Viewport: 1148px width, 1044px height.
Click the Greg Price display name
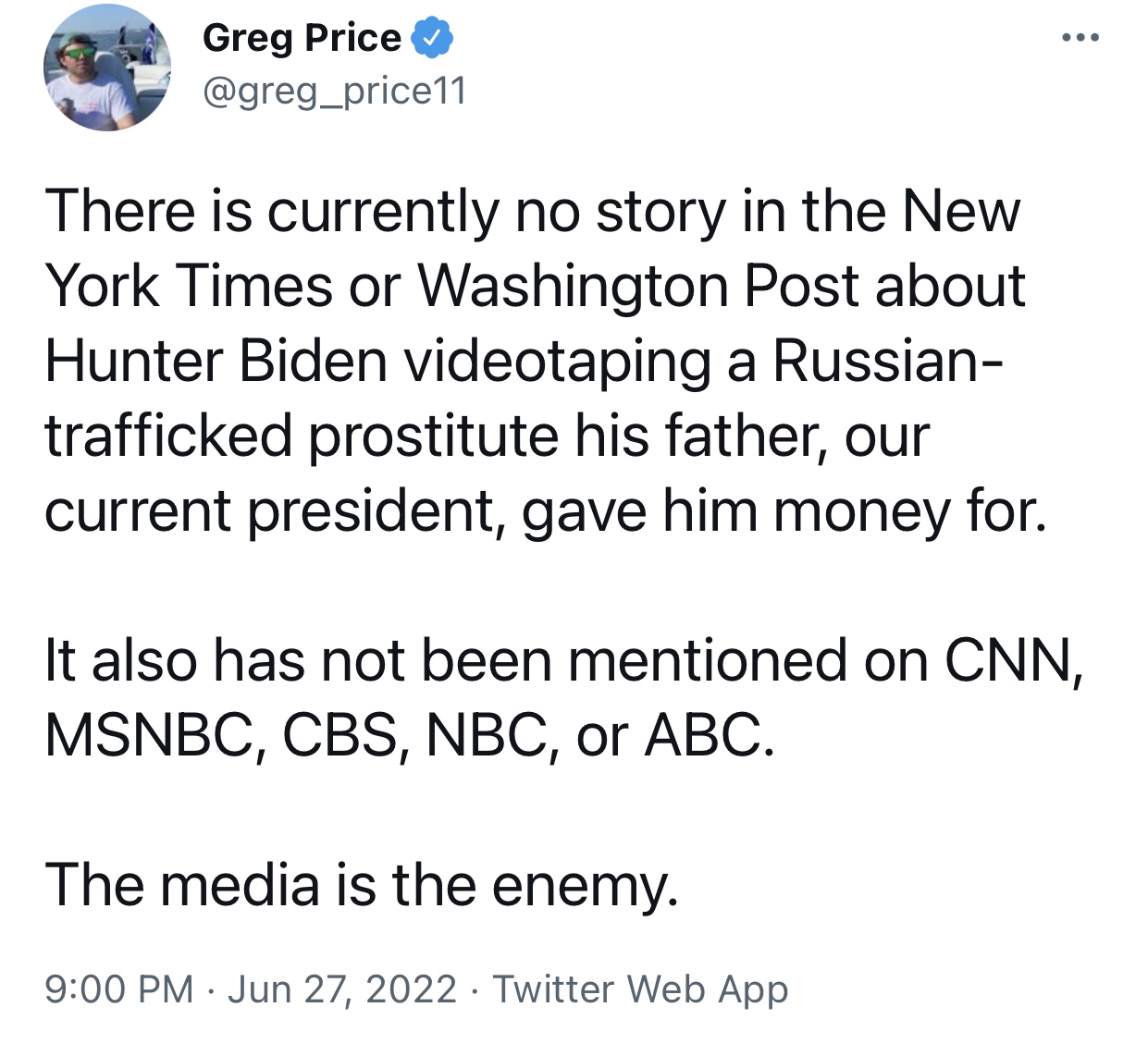[302, 38]
